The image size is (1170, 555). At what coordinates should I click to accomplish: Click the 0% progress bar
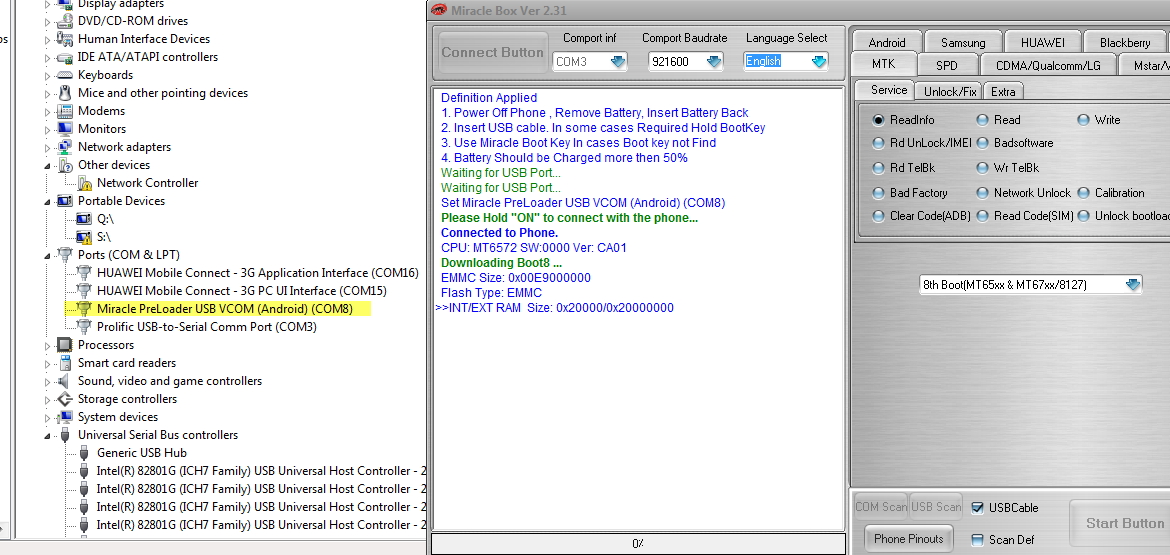[x=638, y=543]
